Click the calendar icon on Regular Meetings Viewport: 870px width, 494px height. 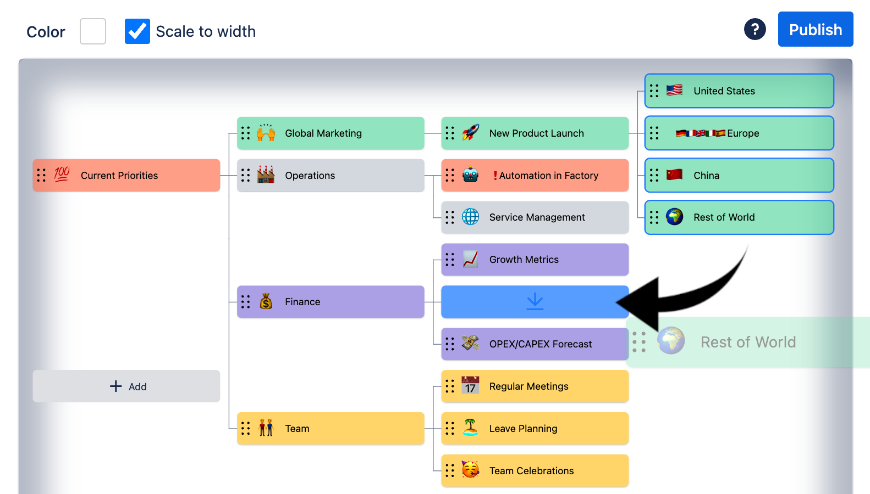(470, 386)
